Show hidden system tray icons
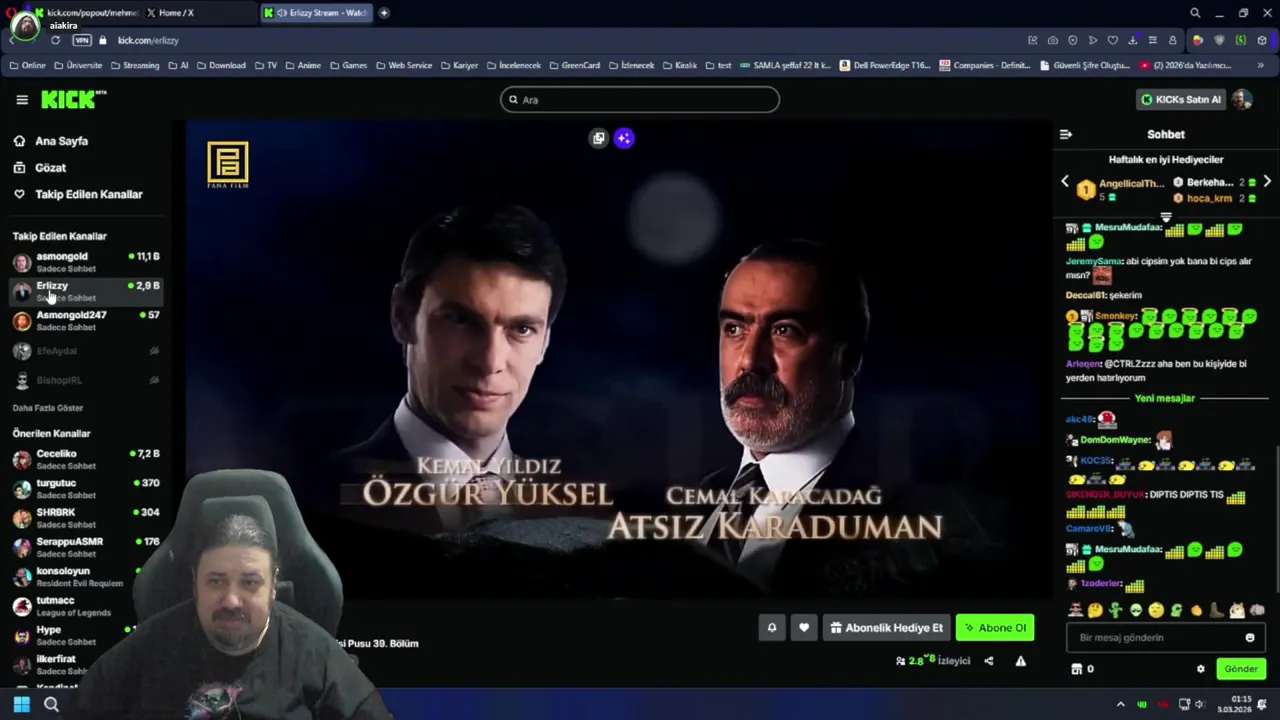This screenshot has height=720, width=1280. [x=1120, y=704]
